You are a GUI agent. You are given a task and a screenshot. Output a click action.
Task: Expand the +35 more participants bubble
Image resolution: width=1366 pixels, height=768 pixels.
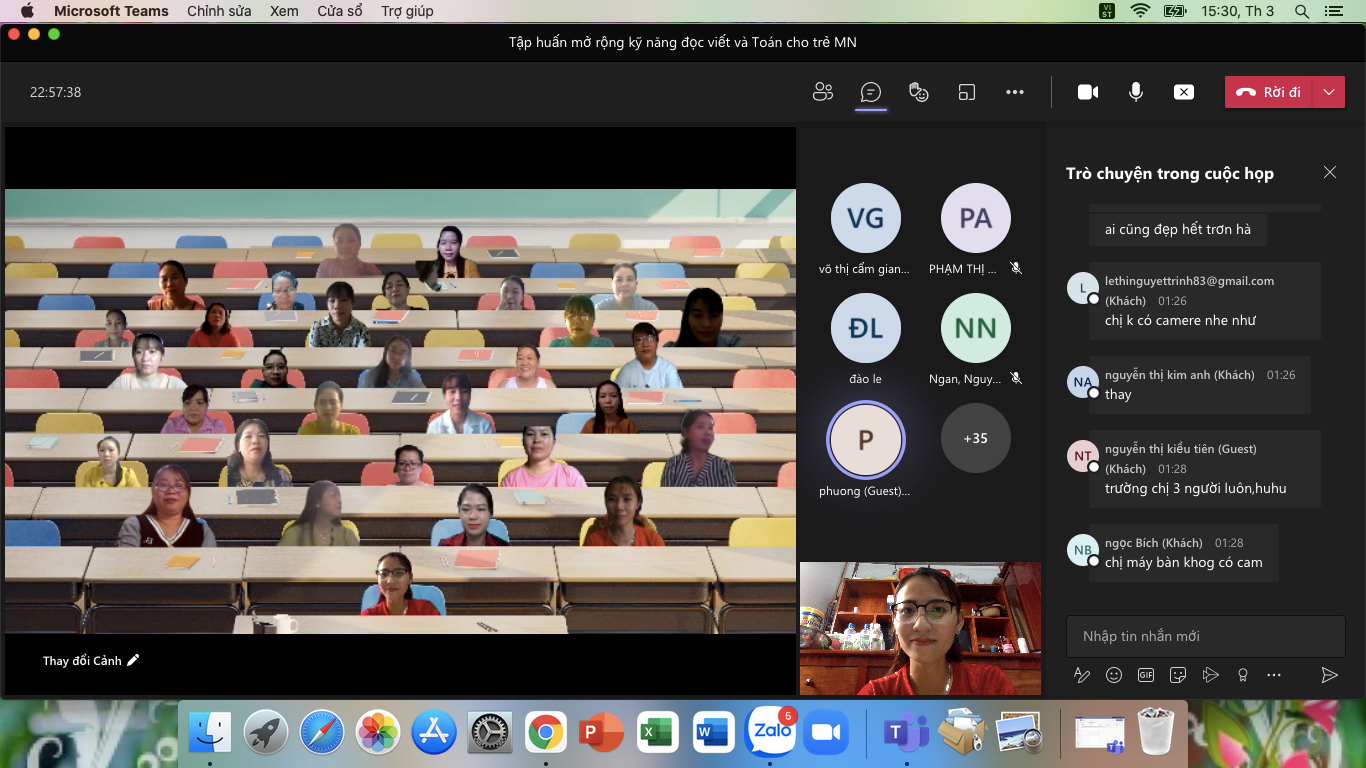pos(975,438)
